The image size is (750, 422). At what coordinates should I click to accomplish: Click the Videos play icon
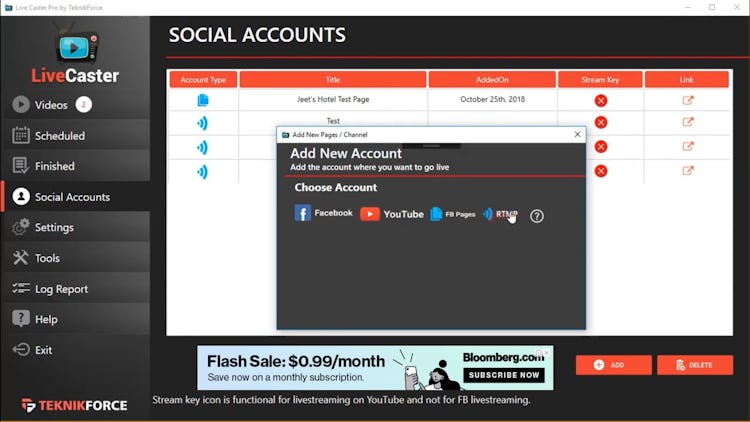point(21,105)
